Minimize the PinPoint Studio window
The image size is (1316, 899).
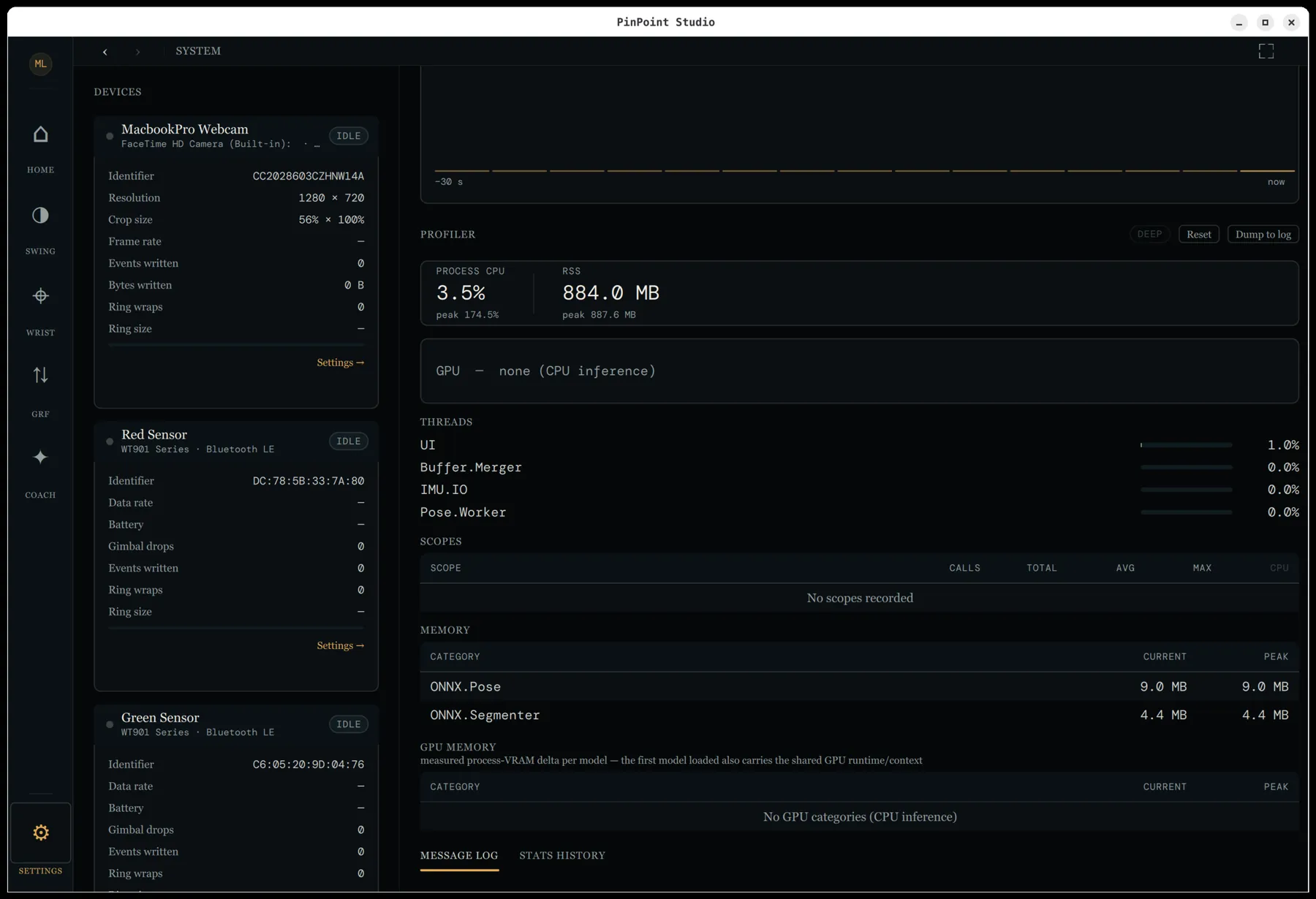(1239, 23)
